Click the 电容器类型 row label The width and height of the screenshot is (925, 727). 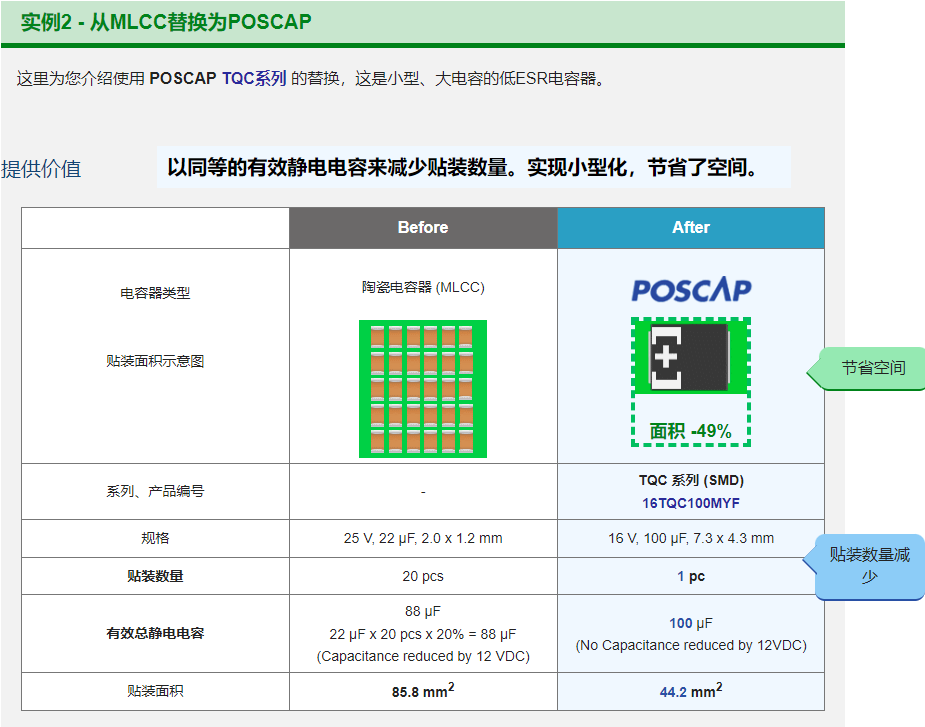click(155, 293)
